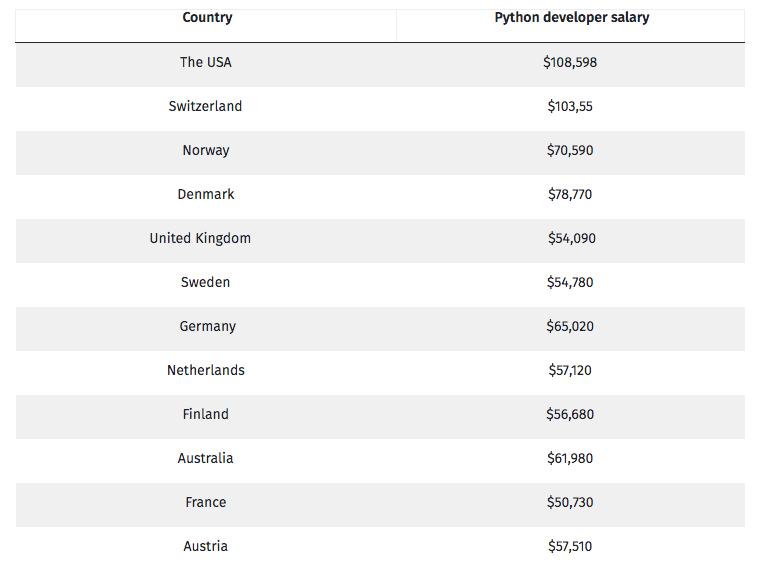Select the Australia country cell
Viewport: 763px width, 571px height.
pos(206,458)
